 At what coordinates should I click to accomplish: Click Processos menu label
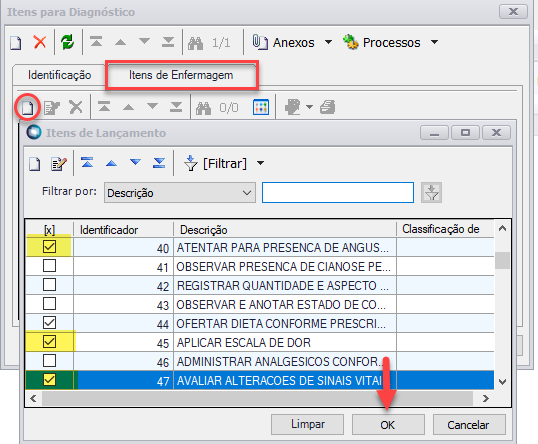[x=391, y=43]
